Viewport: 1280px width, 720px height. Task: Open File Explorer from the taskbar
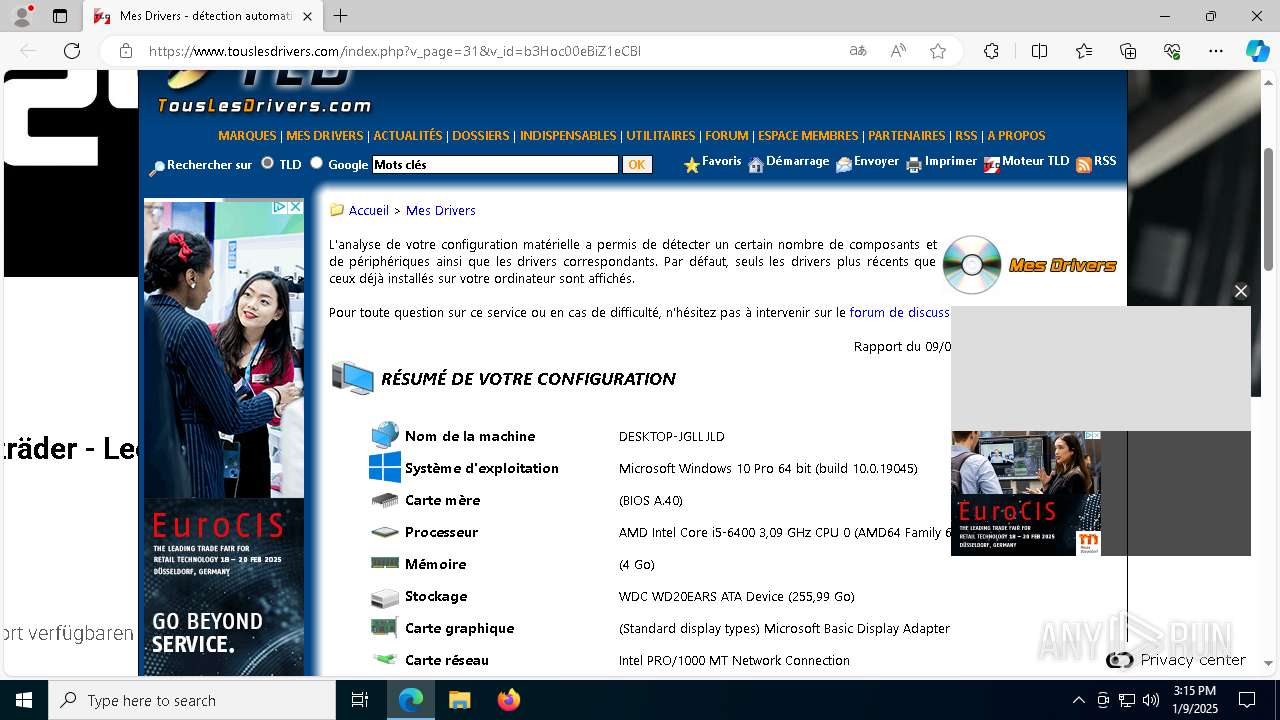(459, 700)
